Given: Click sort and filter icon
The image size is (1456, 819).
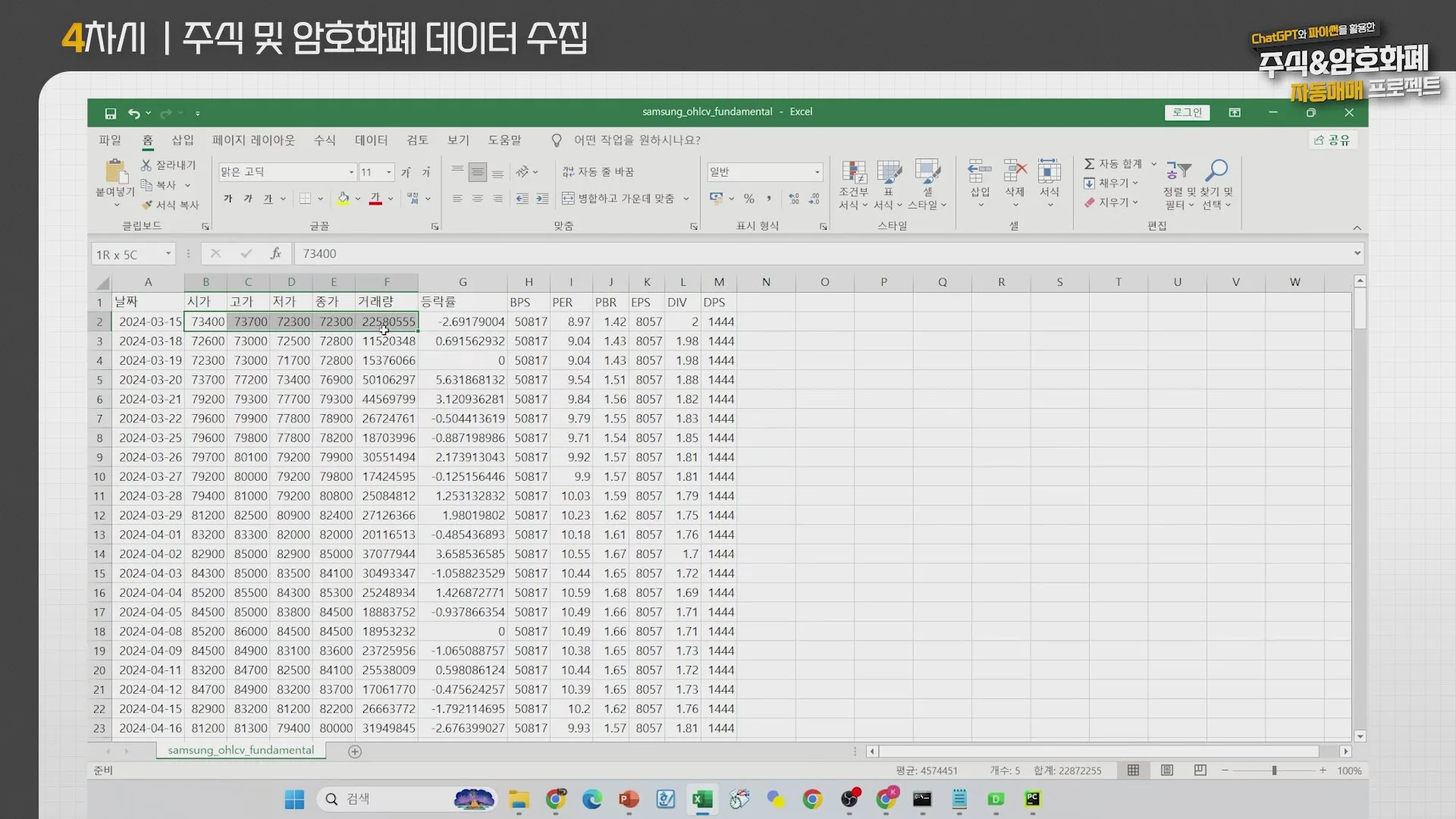Looking at the screenshot, I should coord(1179,171).
